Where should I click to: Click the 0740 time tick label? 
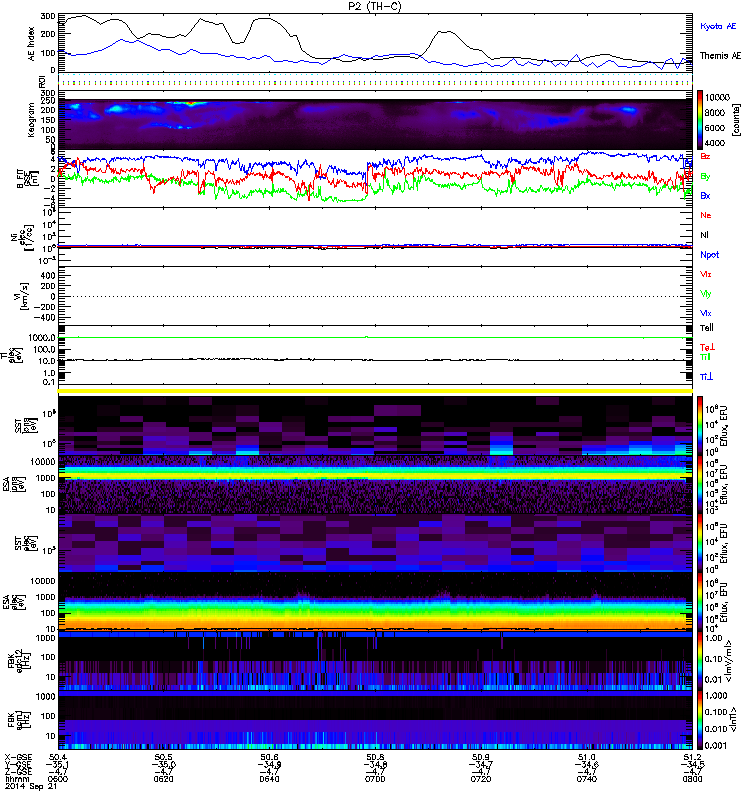587,779
